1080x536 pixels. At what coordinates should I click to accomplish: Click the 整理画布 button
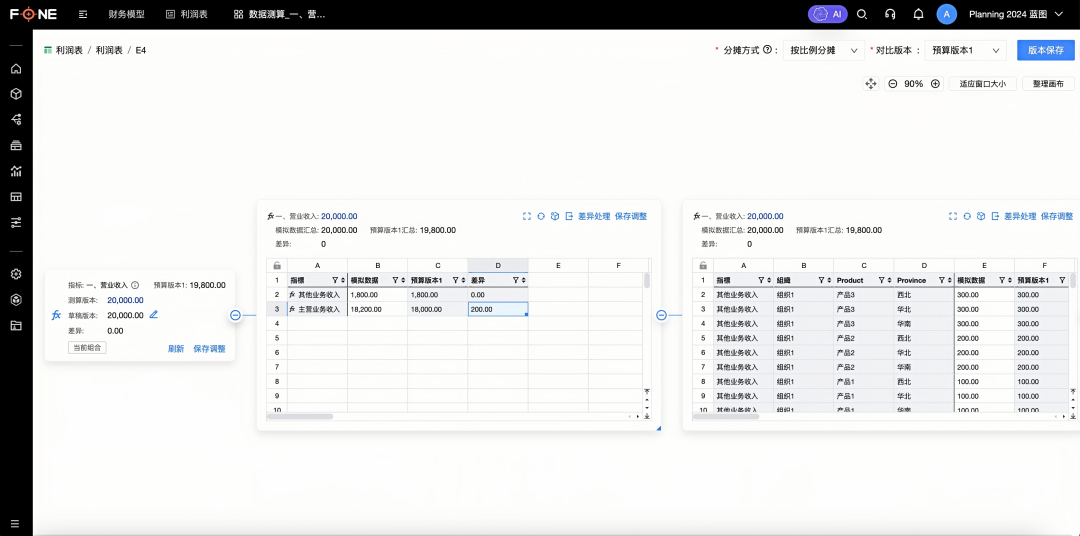tap(1048, 83)
